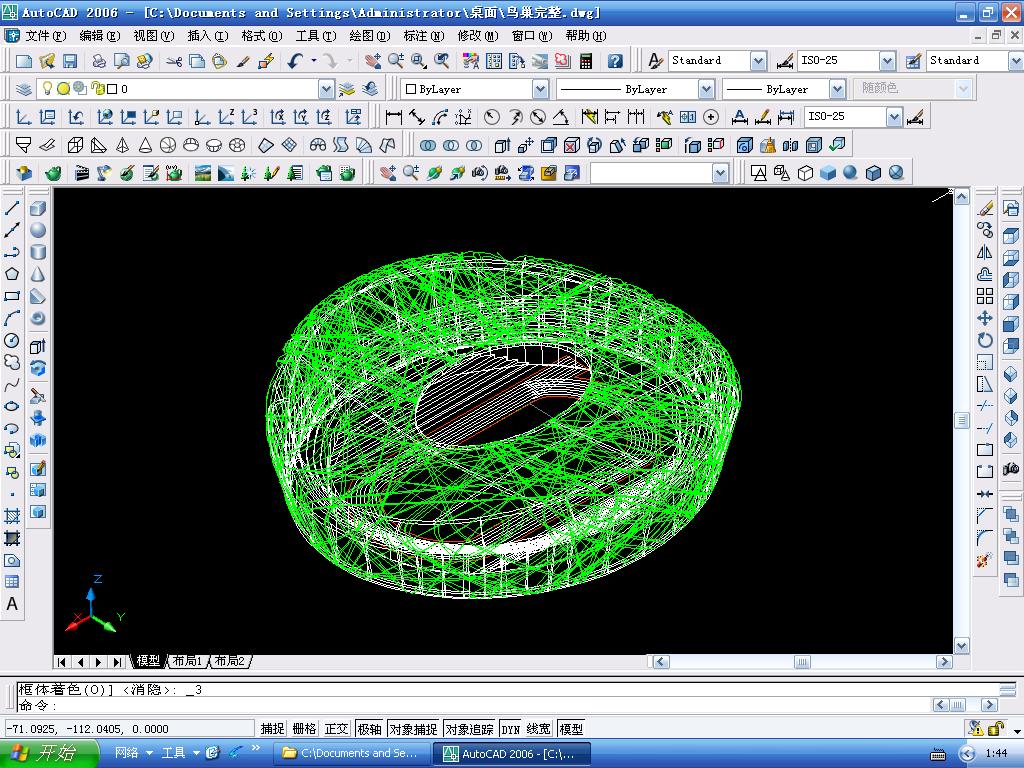Toggle 极轴 (polar tracking)

[x=370, y=729]
